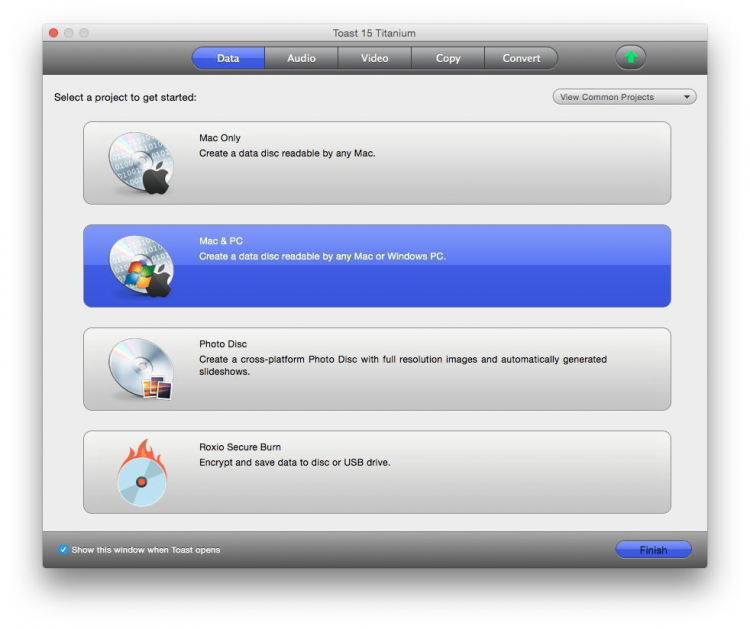Viewport: 750px width, 629px height.
Task: Open the View Common Projects dropdown
Action: click(624, 97)
